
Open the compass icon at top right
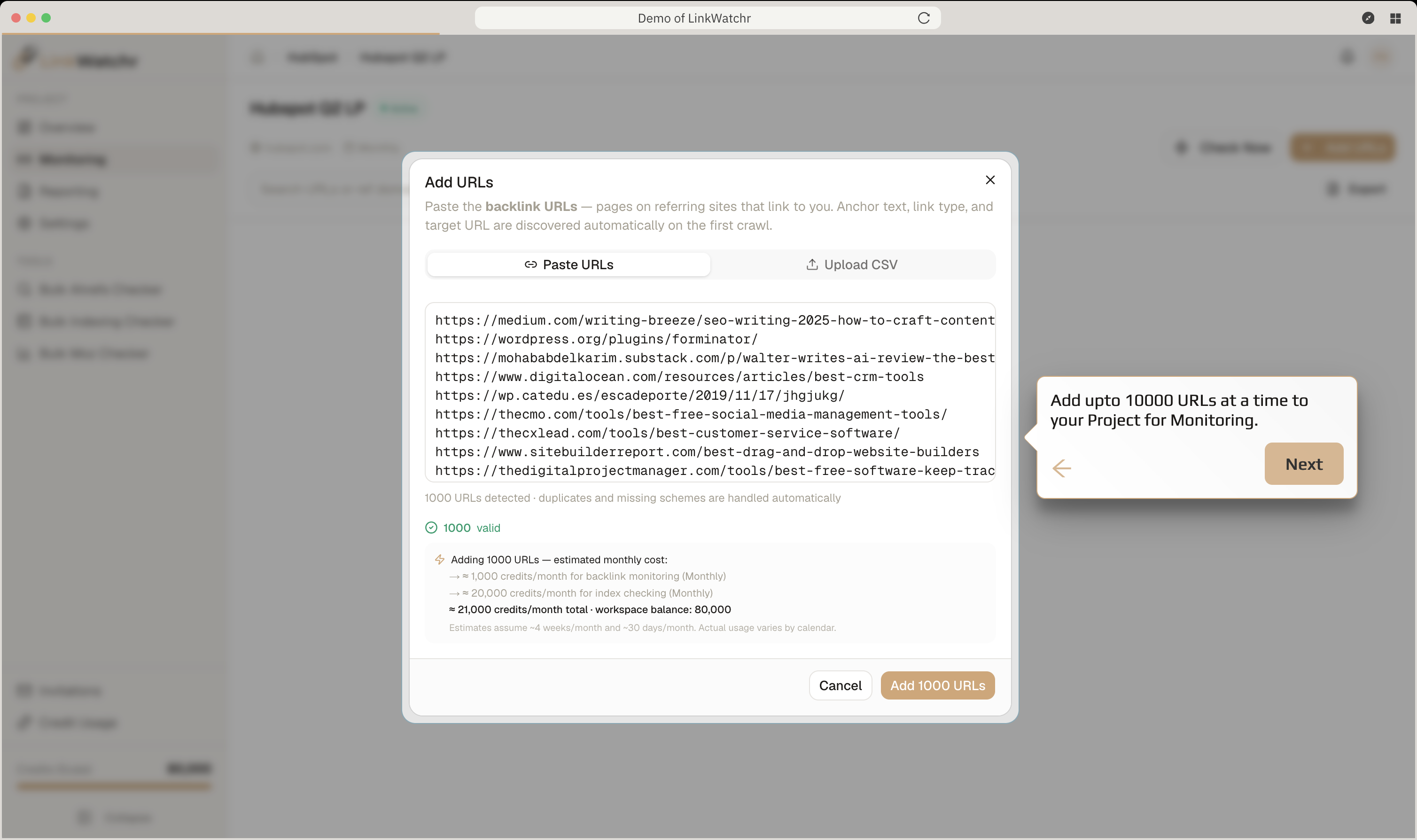[1368, 18]
